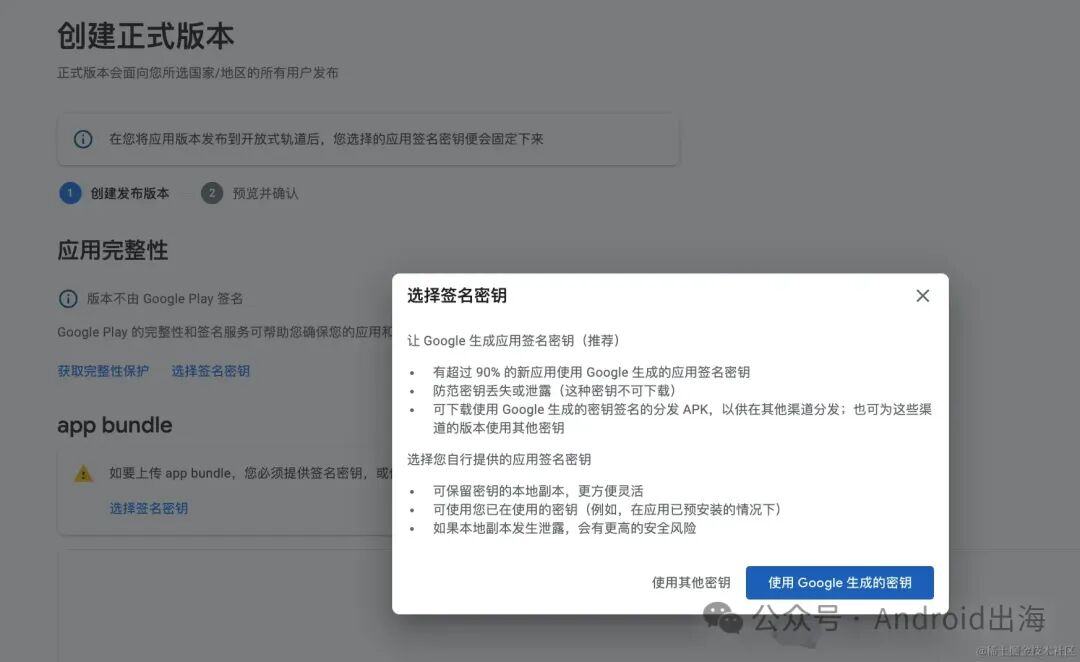This screenshot has height=662, width=1080.
Task: Click the release description text under the title
Action: (198, 72)
